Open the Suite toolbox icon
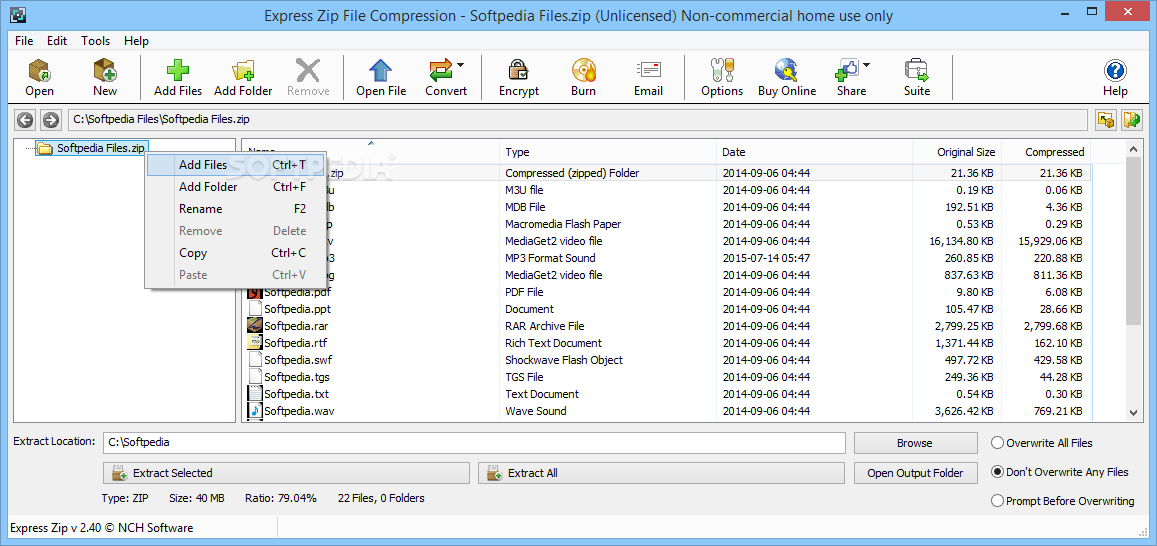Viewport: 1157px width, 546px height. [916, 70]
